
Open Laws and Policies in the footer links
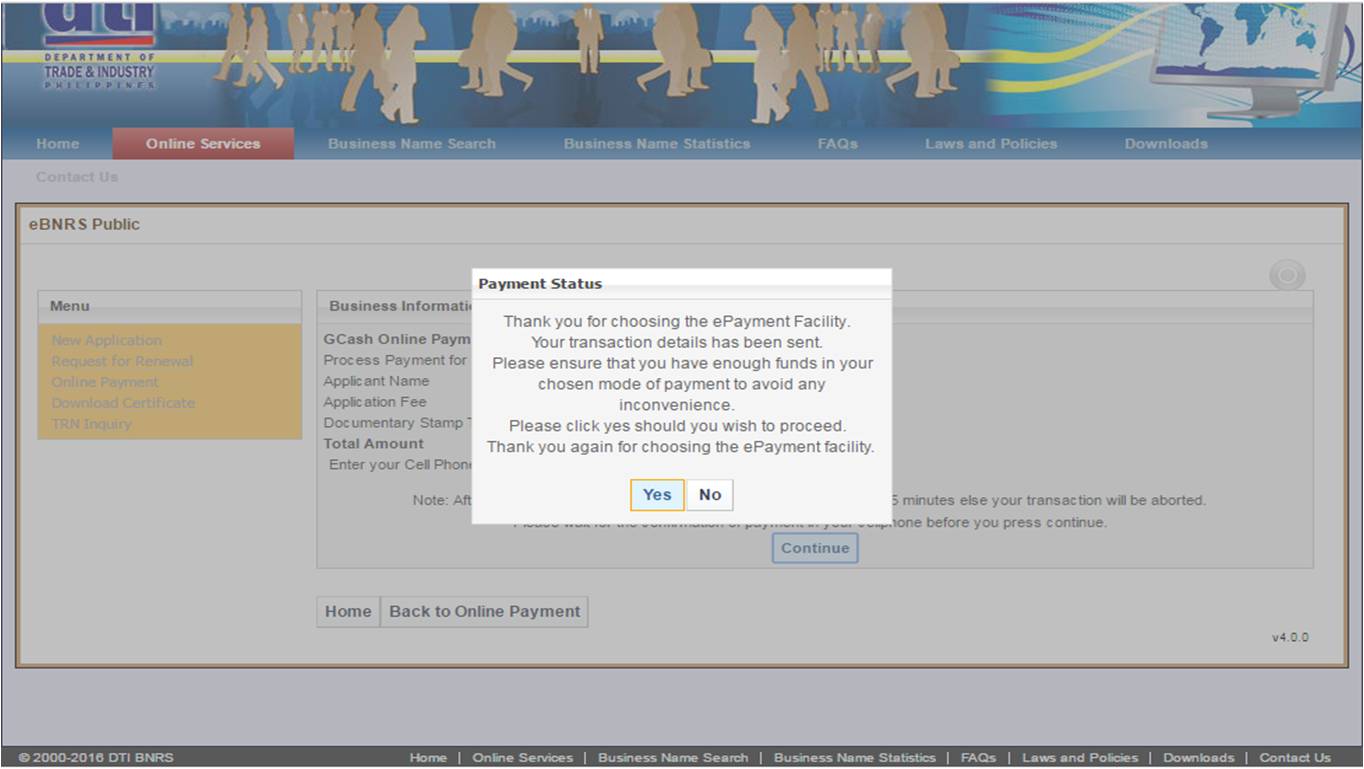[1081, 758]
